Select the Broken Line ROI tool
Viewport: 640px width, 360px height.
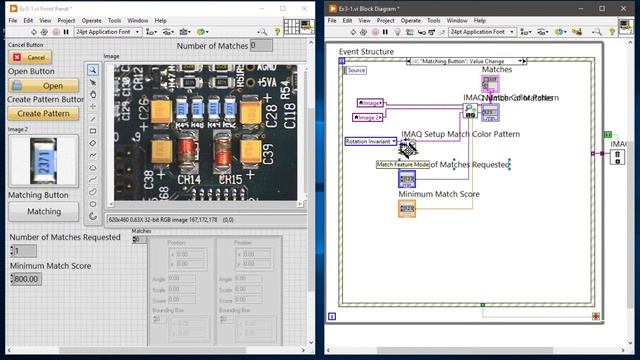(93, 155)
